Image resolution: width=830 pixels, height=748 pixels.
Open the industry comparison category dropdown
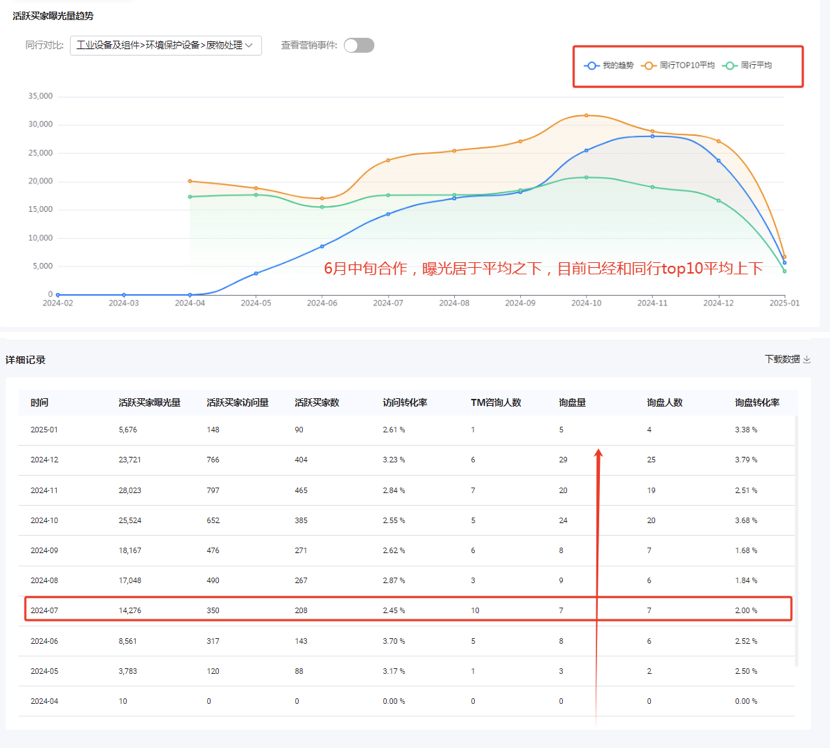(166, 46)
